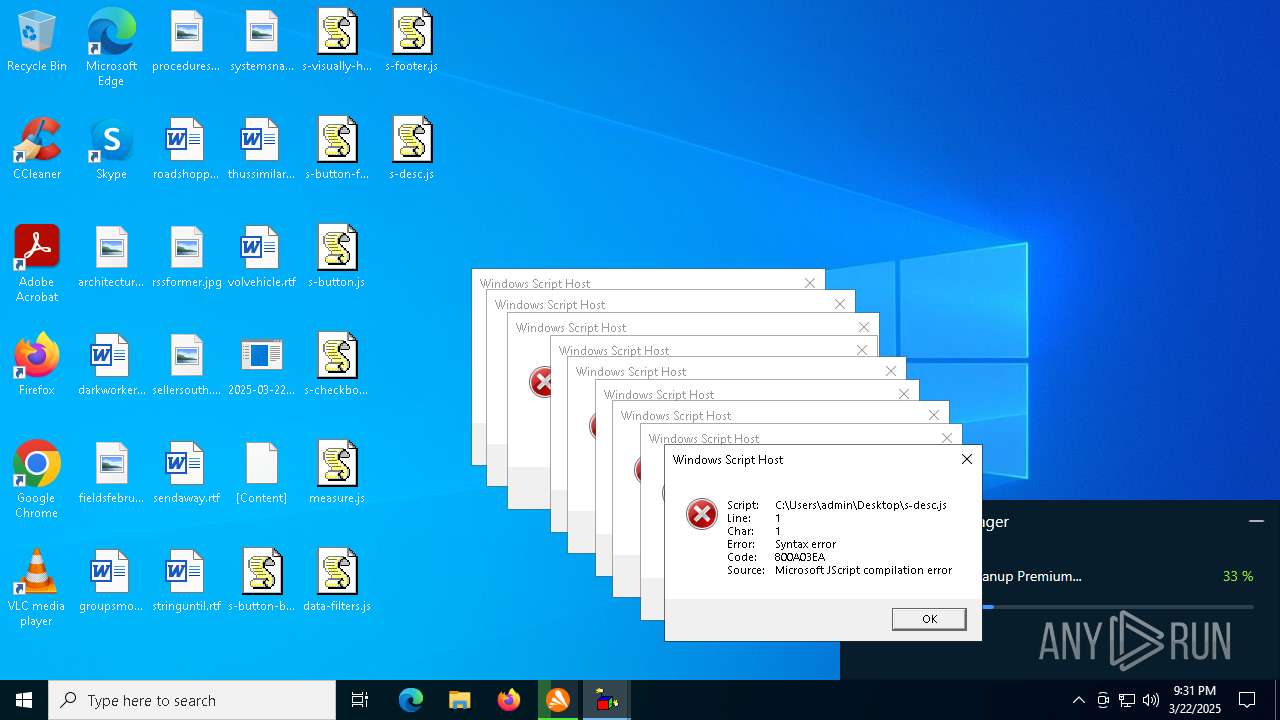This screenshot has height=720, width=1280.
Task: Select the [Content] blank file icon
Action: (261, 473)
